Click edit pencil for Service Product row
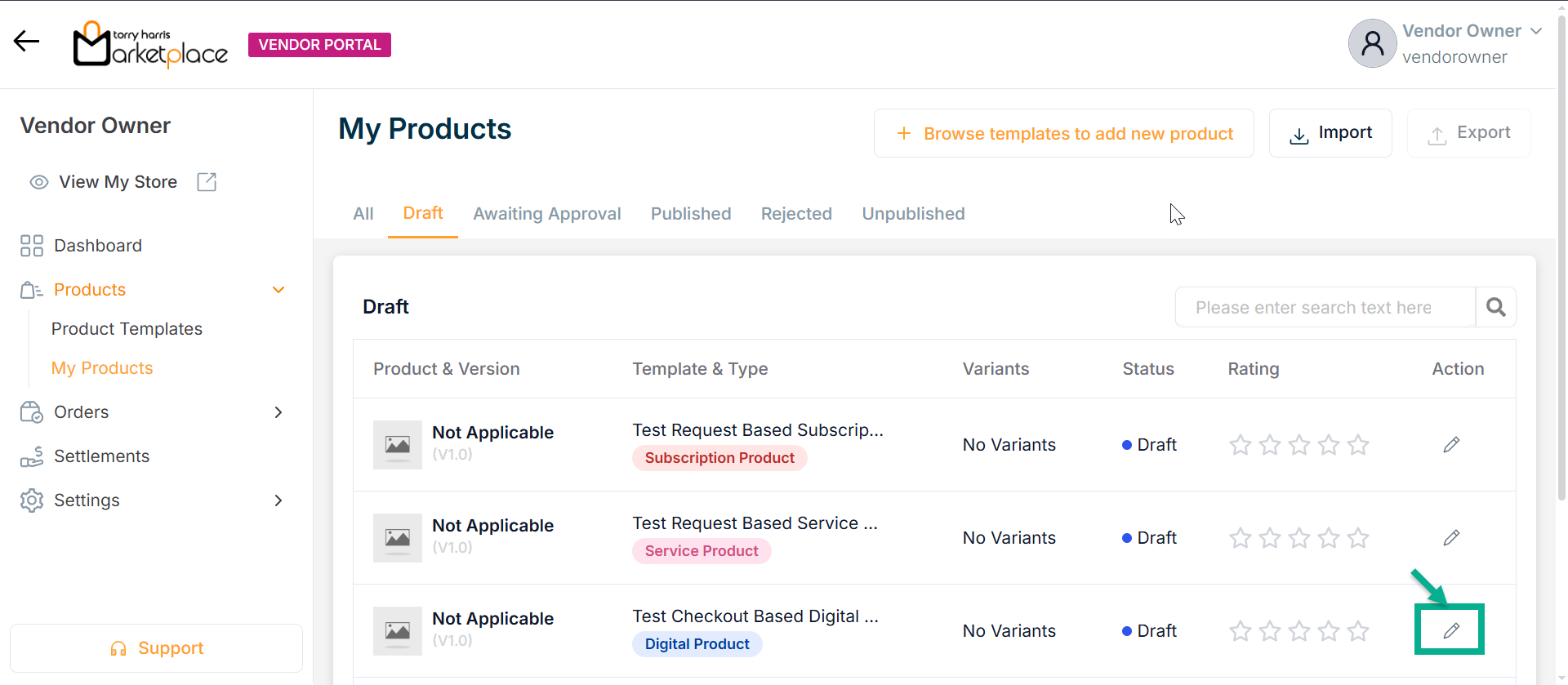Image resolution: width=1568 pixels, height=685 pixels. (x=1450, y=538)
